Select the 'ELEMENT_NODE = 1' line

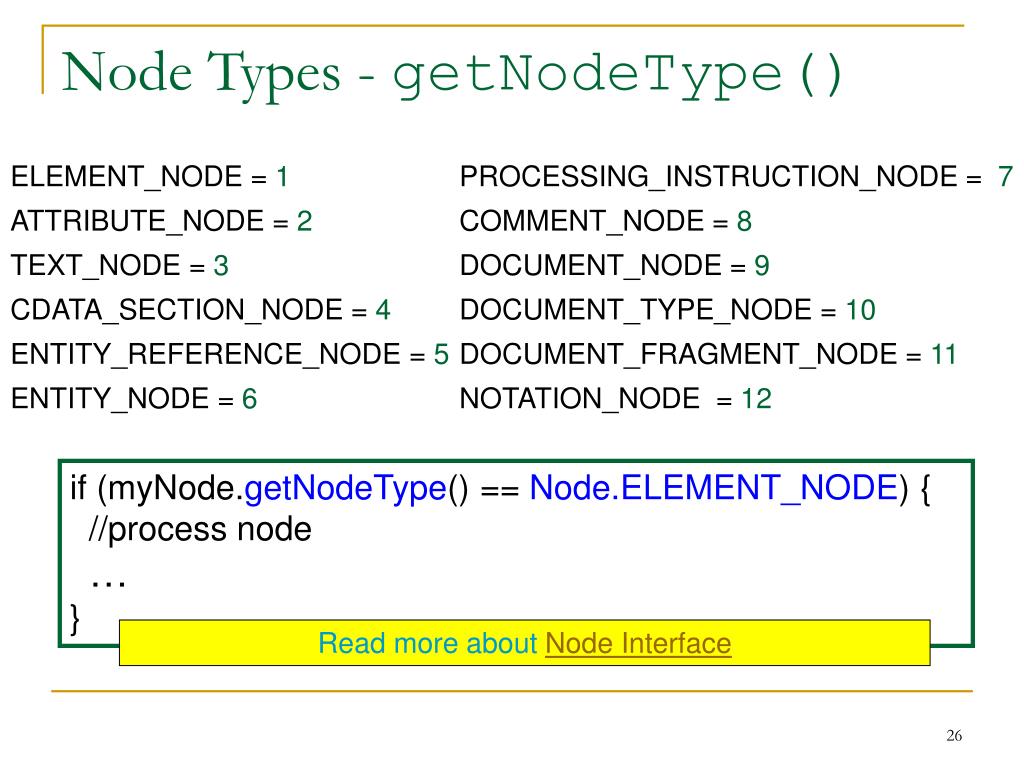point(150,177)
